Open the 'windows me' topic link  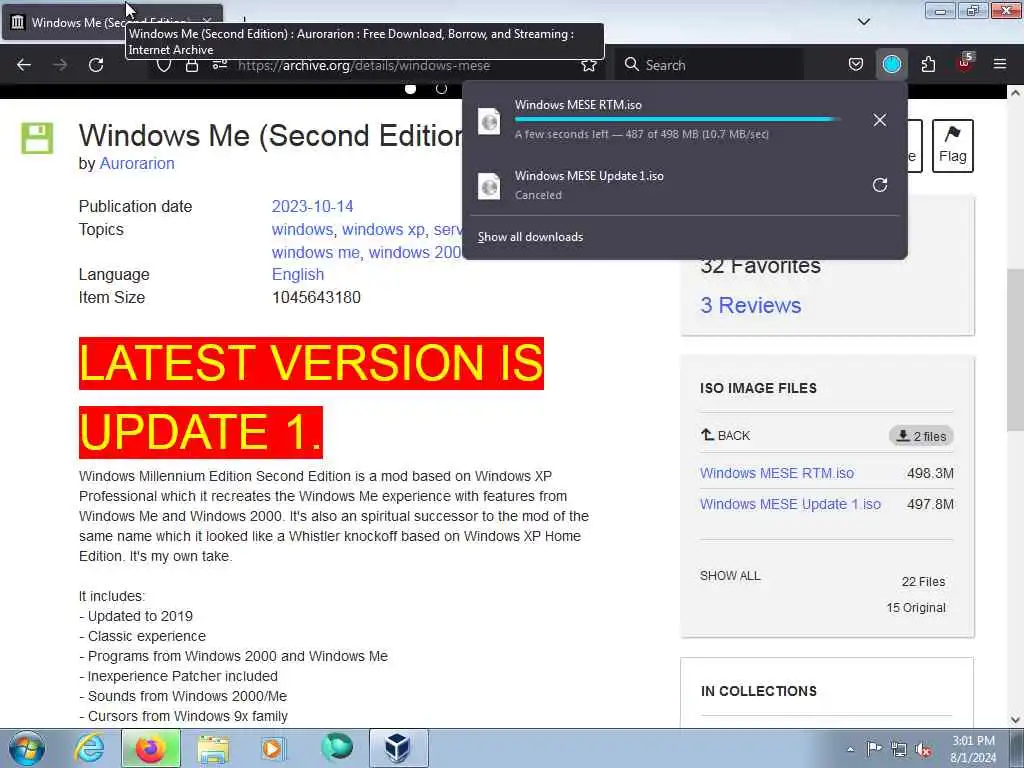315,252
